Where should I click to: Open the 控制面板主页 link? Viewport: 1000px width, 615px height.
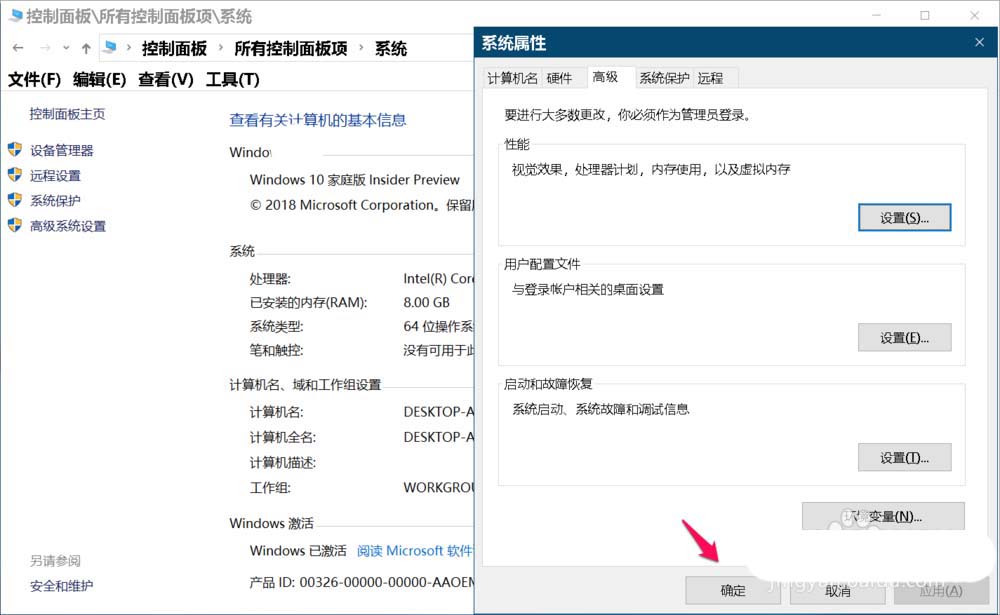click(x=67, y=114)
